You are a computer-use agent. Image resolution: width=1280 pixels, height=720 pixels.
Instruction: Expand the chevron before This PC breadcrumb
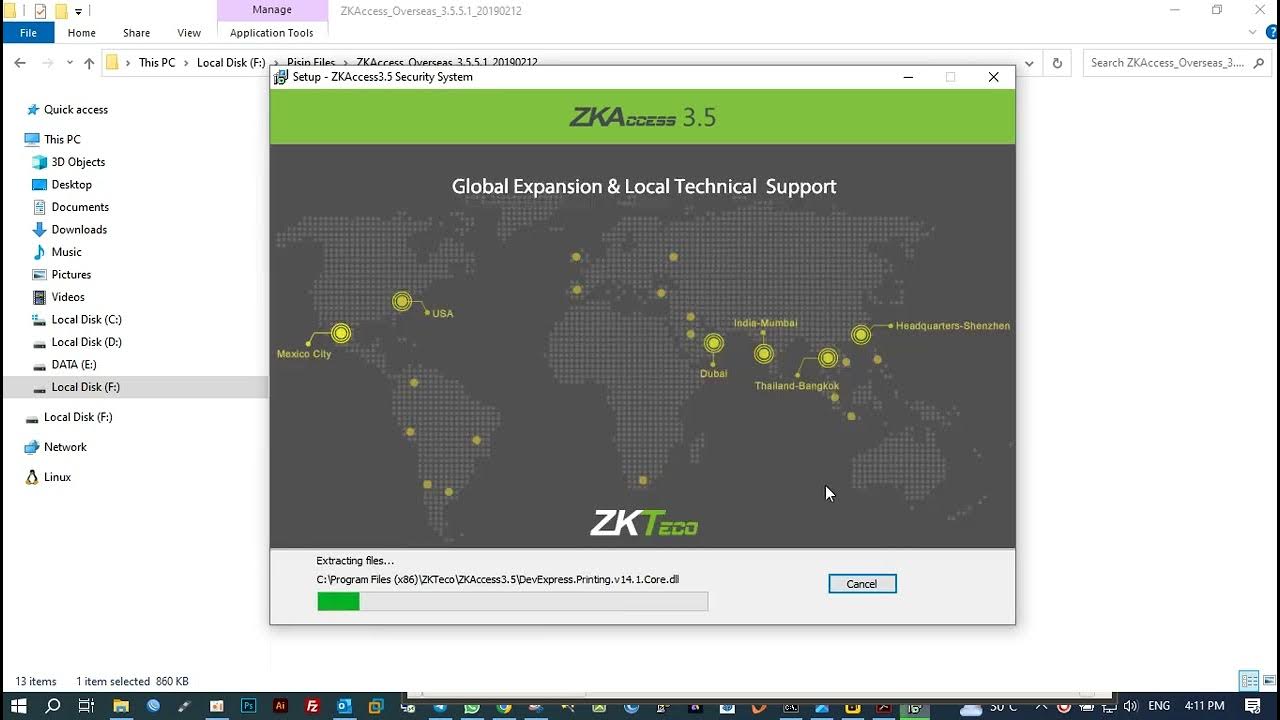tap(128, 62)
